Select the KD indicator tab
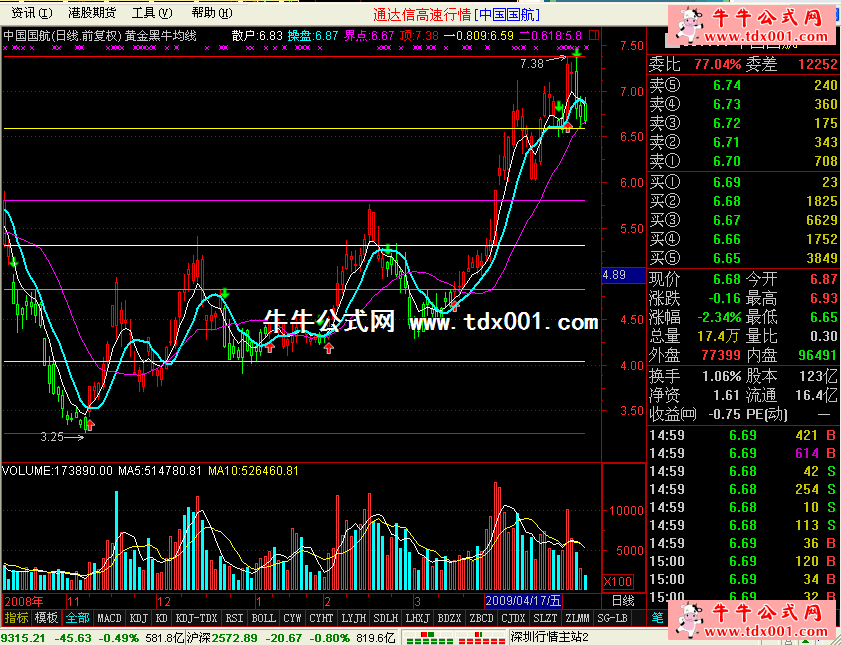This screenshot has height=645, width=841. (x=161, y=618)
